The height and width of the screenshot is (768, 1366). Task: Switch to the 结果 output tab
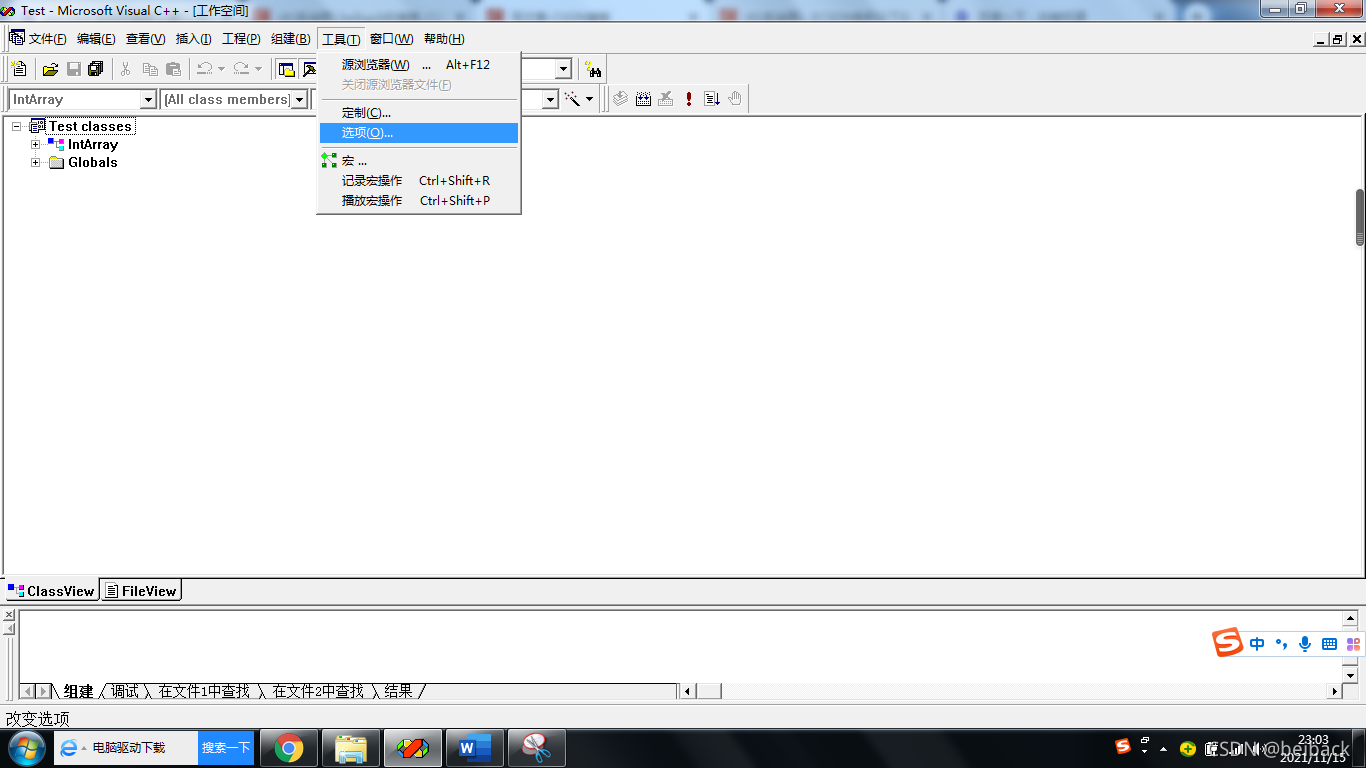398,691
